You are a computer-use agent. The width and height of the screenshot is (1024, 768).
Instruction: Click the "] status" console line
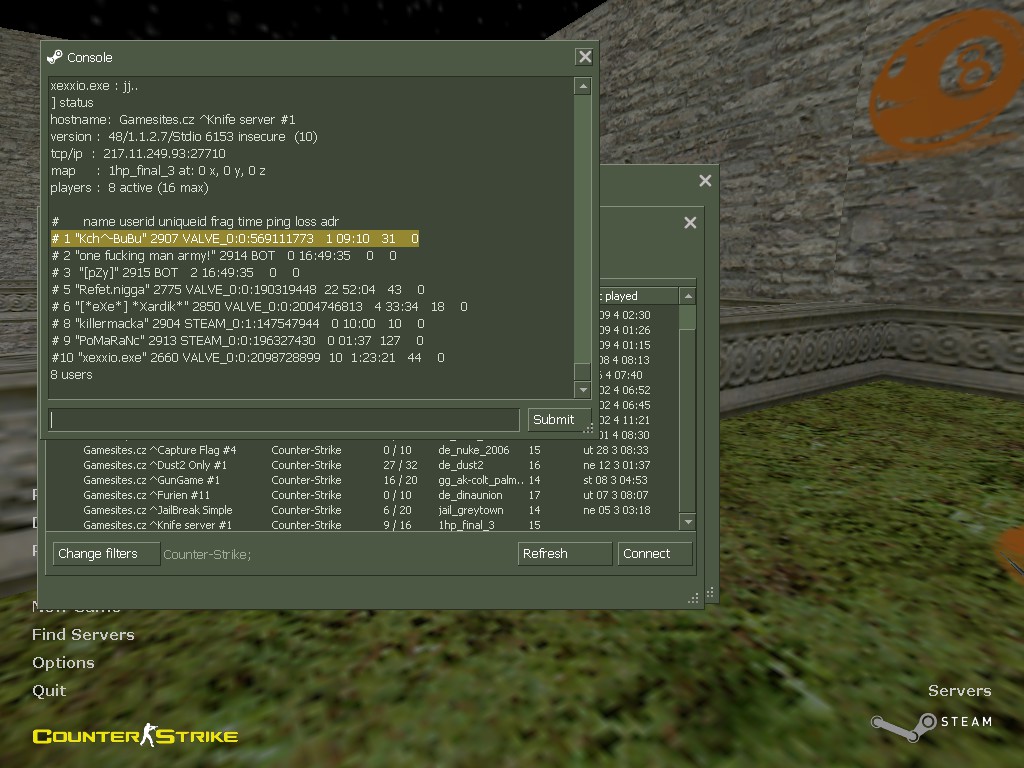(x=72, y=103)
